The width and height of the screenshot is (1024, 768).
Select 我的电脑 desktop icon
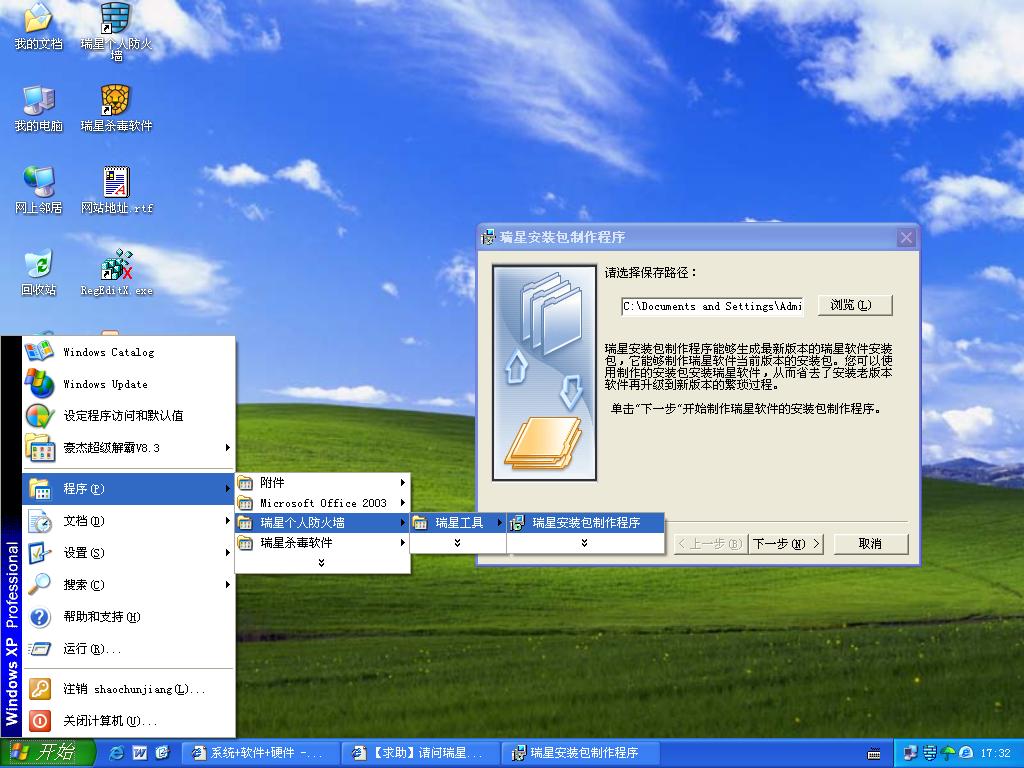click(38, 108)
